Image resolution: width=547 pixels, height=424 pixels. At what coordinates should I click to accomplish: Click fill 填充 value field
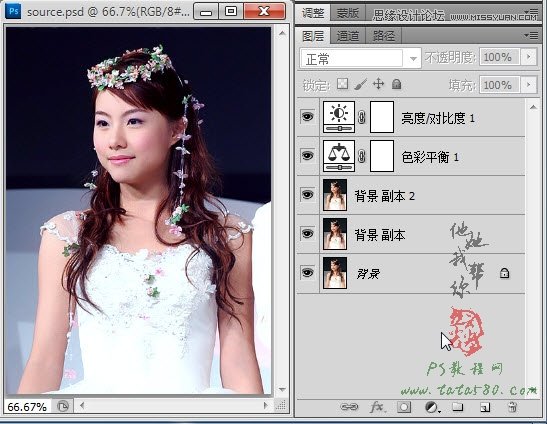point(500,85)
